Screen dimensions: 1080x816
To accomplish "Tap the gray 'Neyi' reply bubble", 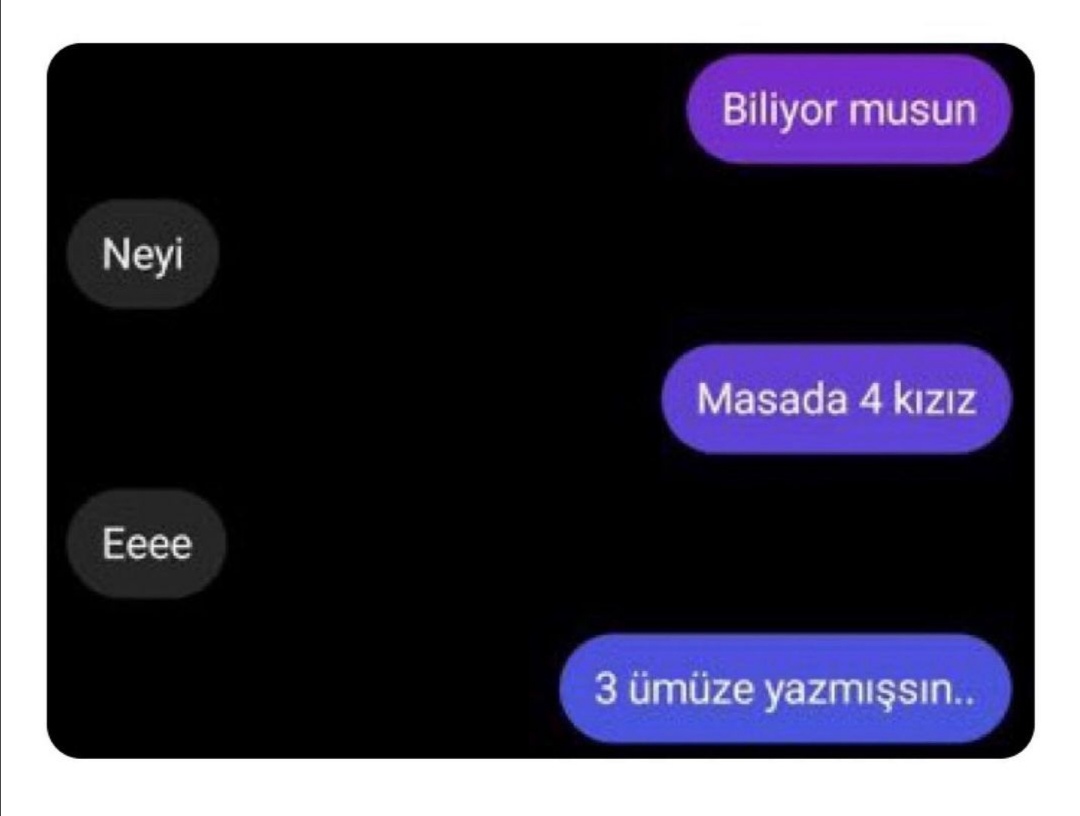I will tap(143, 253).
